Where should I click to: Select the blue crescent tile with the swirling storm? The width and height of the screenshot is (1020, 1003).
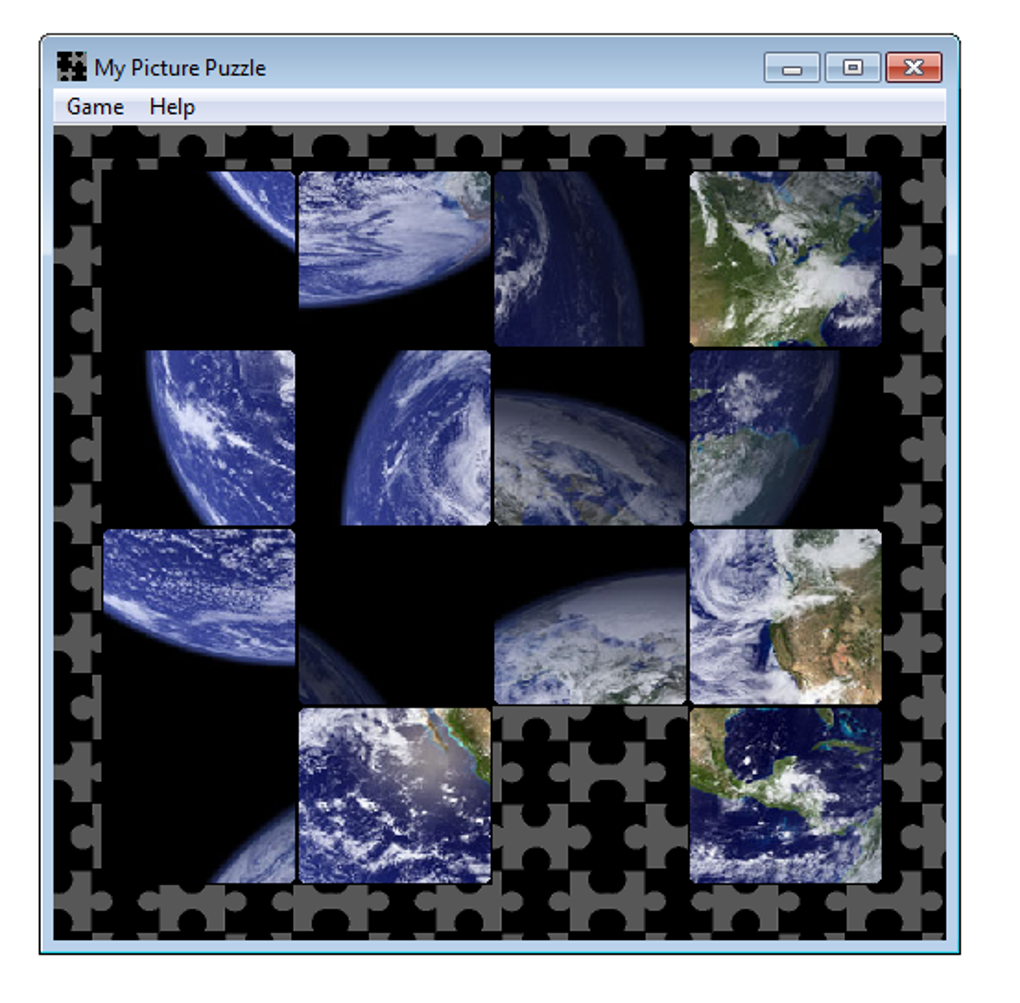pyautogui.click(x=394, y=437)
